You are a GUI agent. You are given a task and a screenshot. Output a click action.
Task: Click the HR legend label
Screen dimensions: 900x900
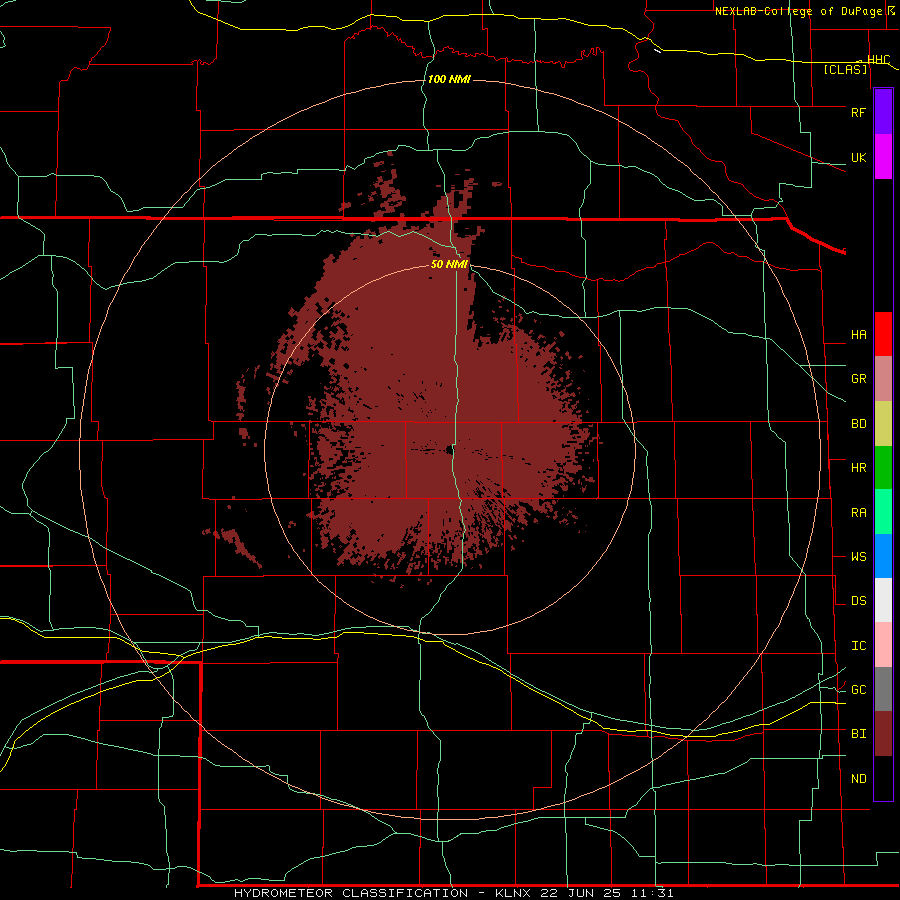click(858, 468)
